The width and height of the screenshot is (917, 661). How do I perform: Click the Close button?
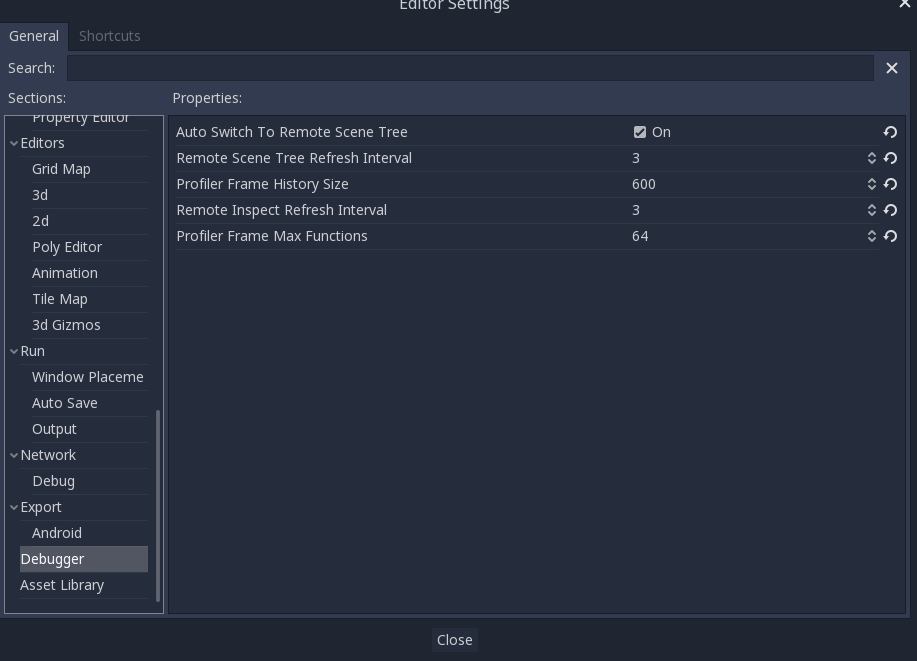(x=454, y=640)
